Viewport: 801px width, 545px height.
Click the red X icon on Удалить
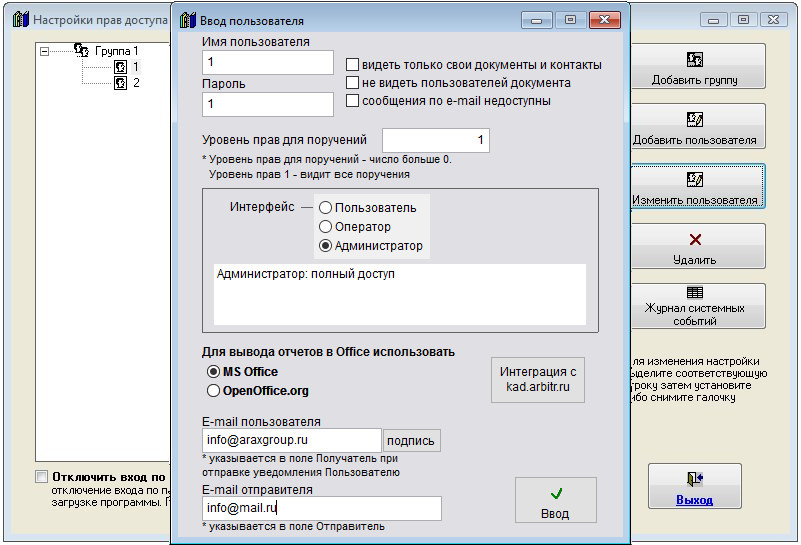pyautogui.click(x=695, y=240)
